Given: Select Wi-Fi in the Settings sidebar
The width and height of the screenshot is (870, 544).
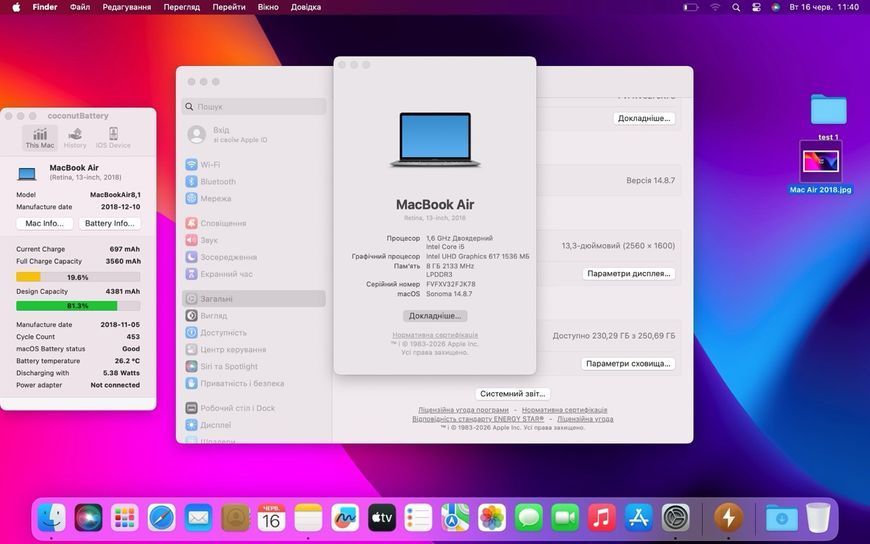Looking at the screenshot, I should point(254,165).
